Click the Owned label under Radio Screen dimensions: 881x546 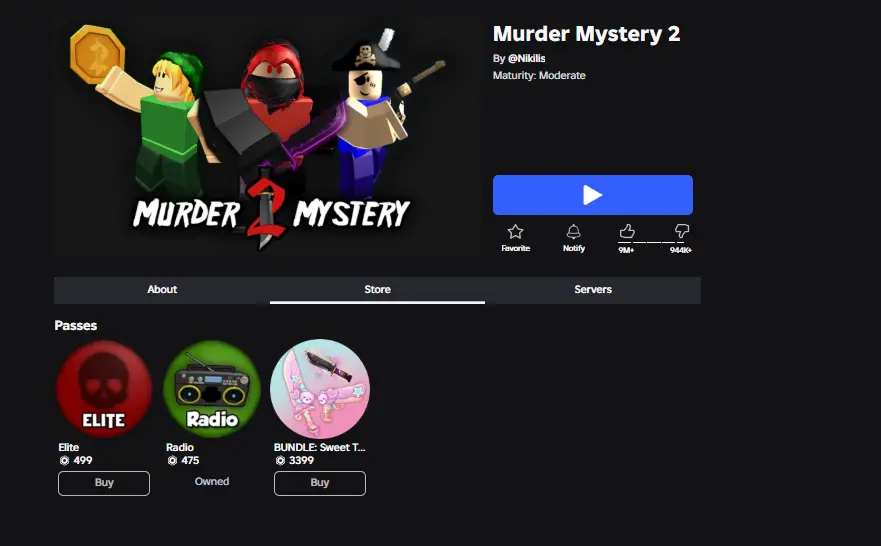(x=212, y=481)
